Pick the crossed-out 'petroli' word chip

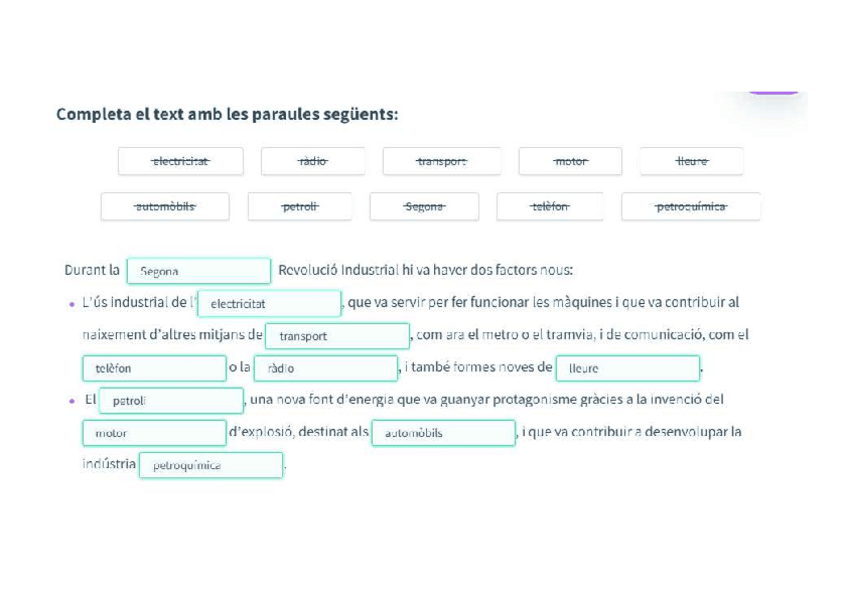pos(300,207)
